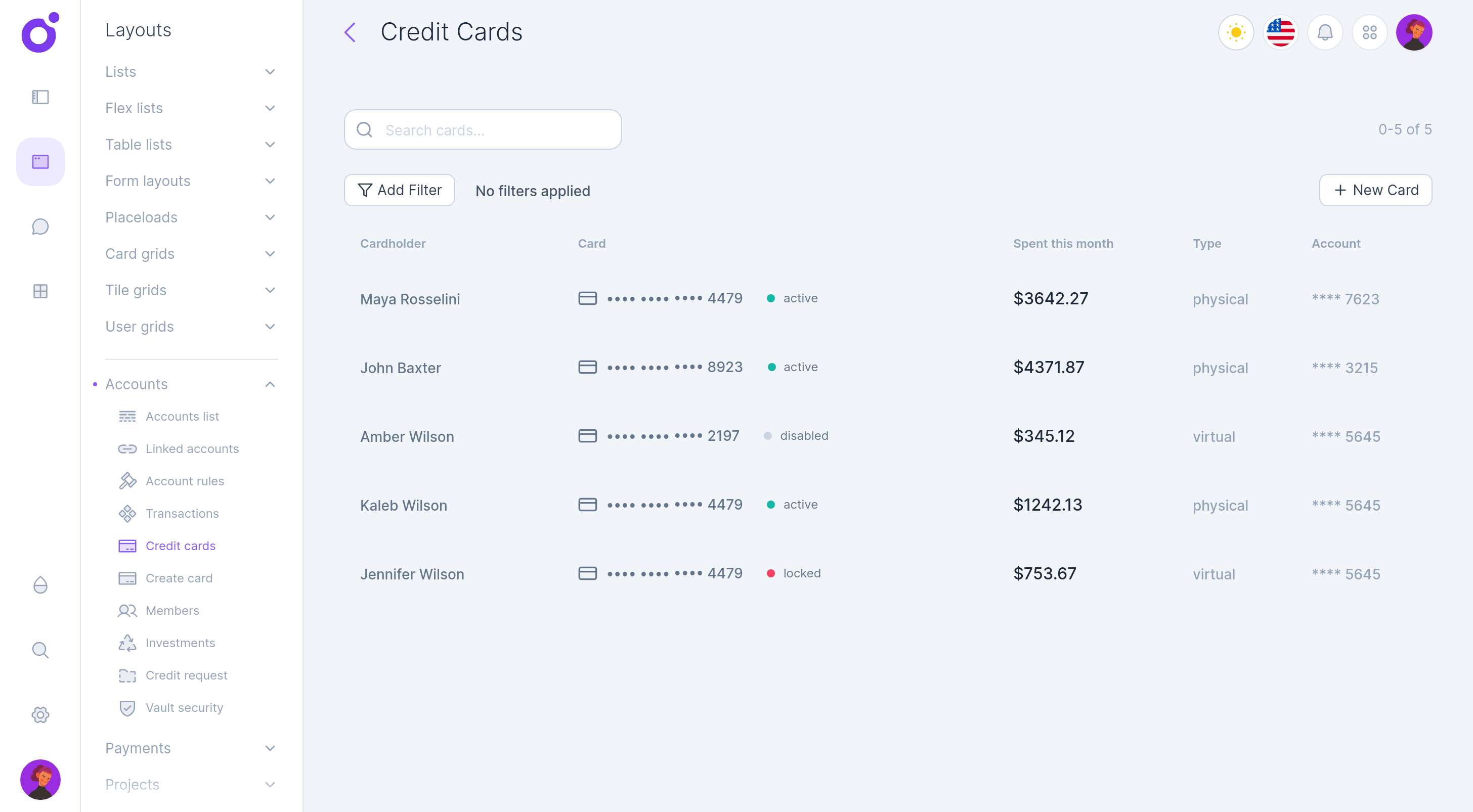
Task: Change language using the US flag icon
Action: click(1281, 32)
